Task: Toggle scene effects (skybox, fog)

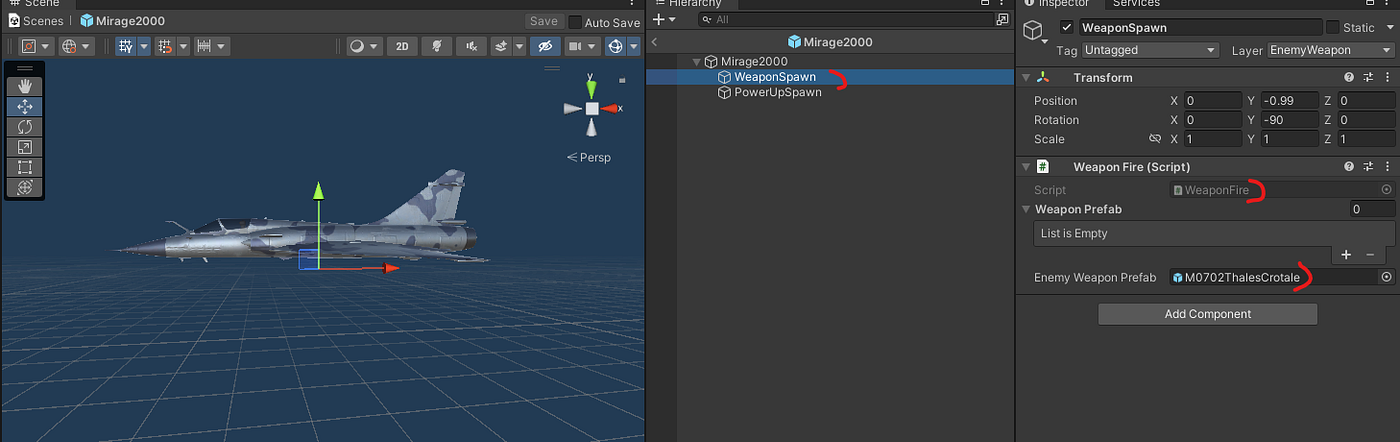Action: (501, 46)
